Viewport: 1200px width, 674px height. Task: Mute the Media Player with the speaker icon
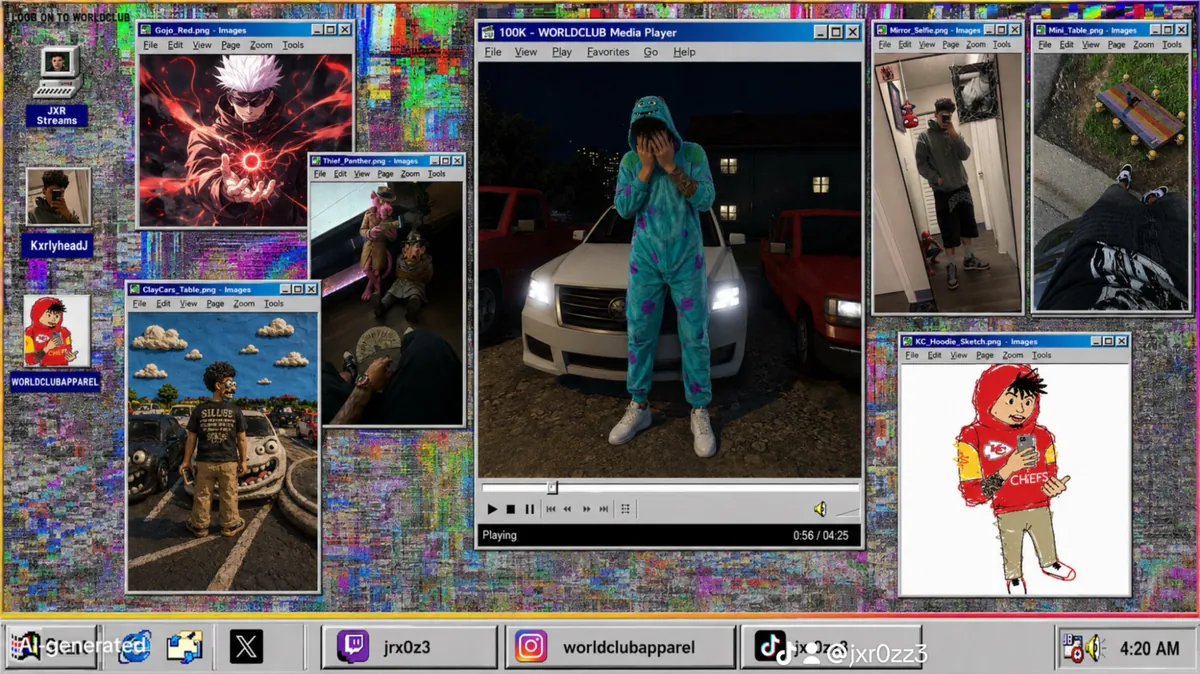pos(820,509)
